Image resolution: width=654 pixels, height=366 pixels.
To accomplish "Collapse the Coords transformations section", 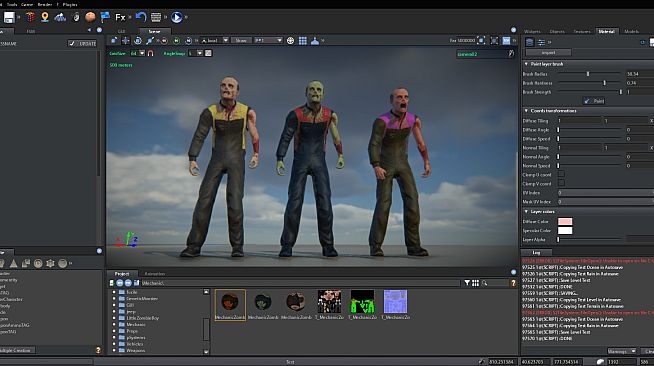I will [x=526, y=110].
